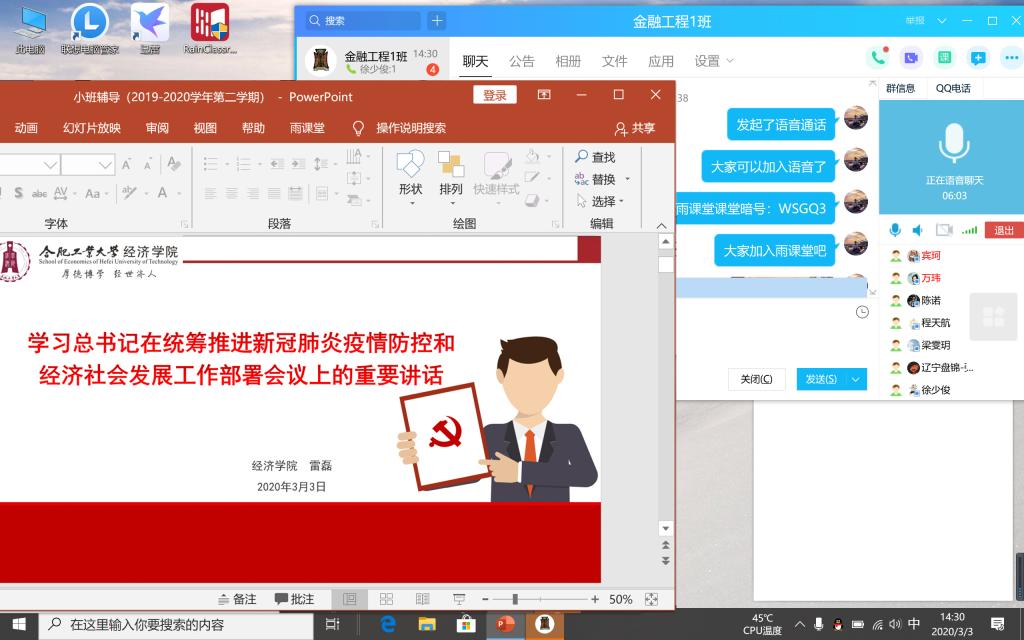
Task: Click the zoom in plus button
Action: (595, 600)
